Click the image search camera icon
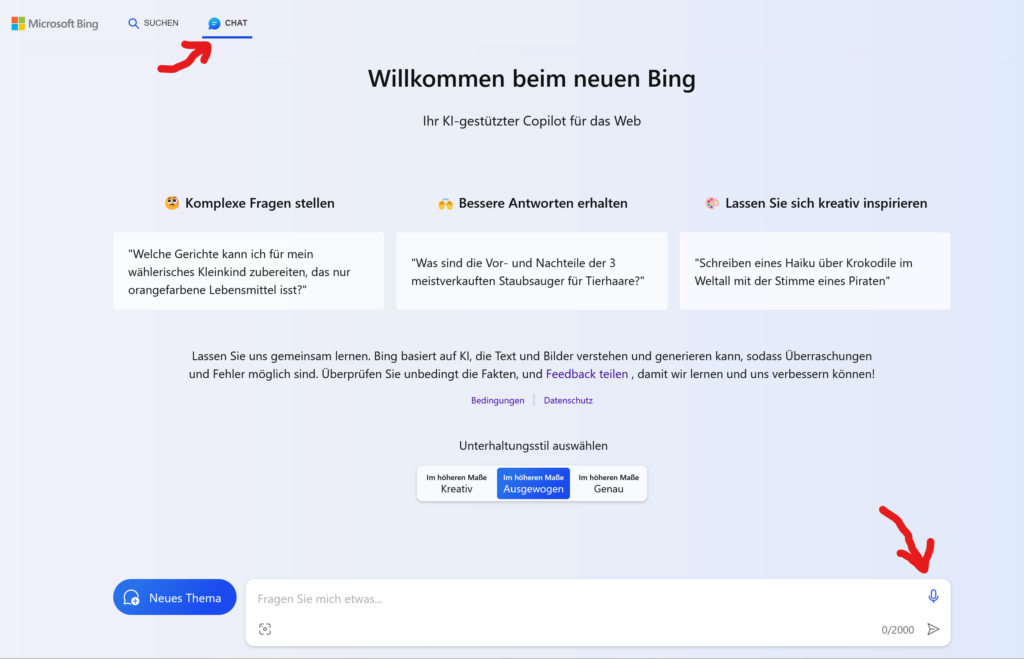The image size is (1024, 659). (x=264, y=629)
